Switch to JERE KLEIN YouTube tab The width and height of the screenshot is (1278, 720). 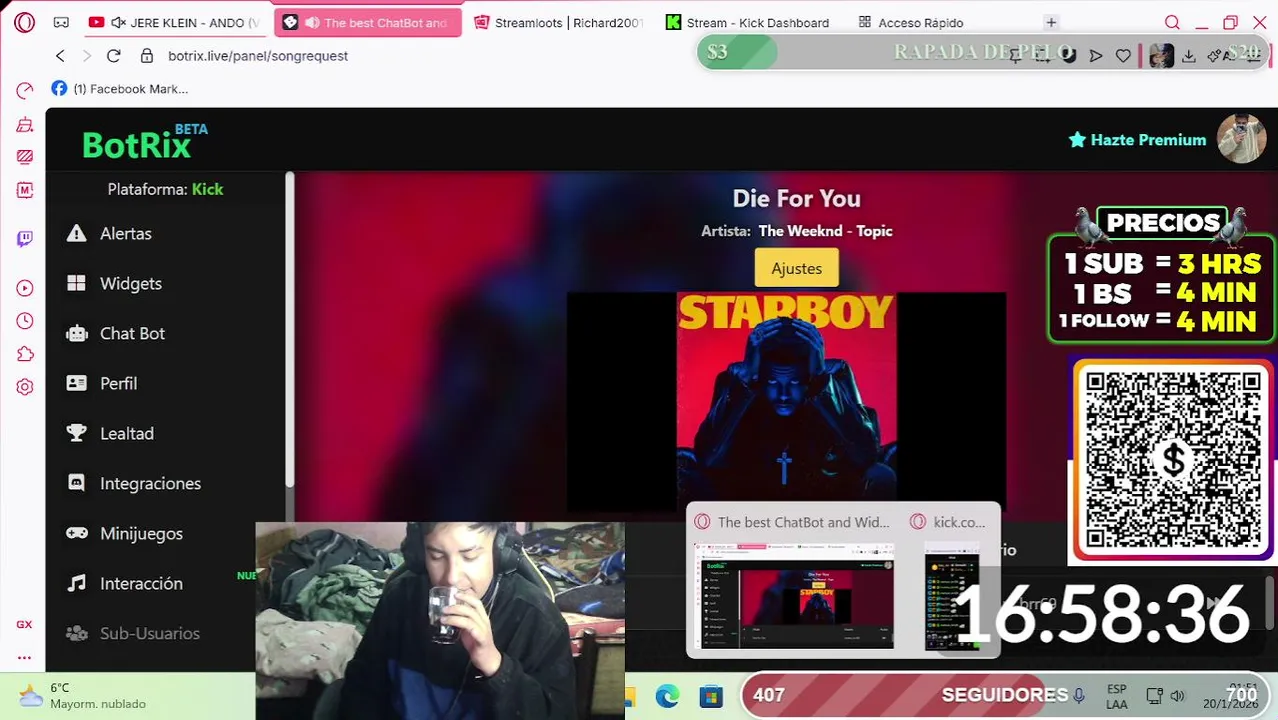coord(174,22)
